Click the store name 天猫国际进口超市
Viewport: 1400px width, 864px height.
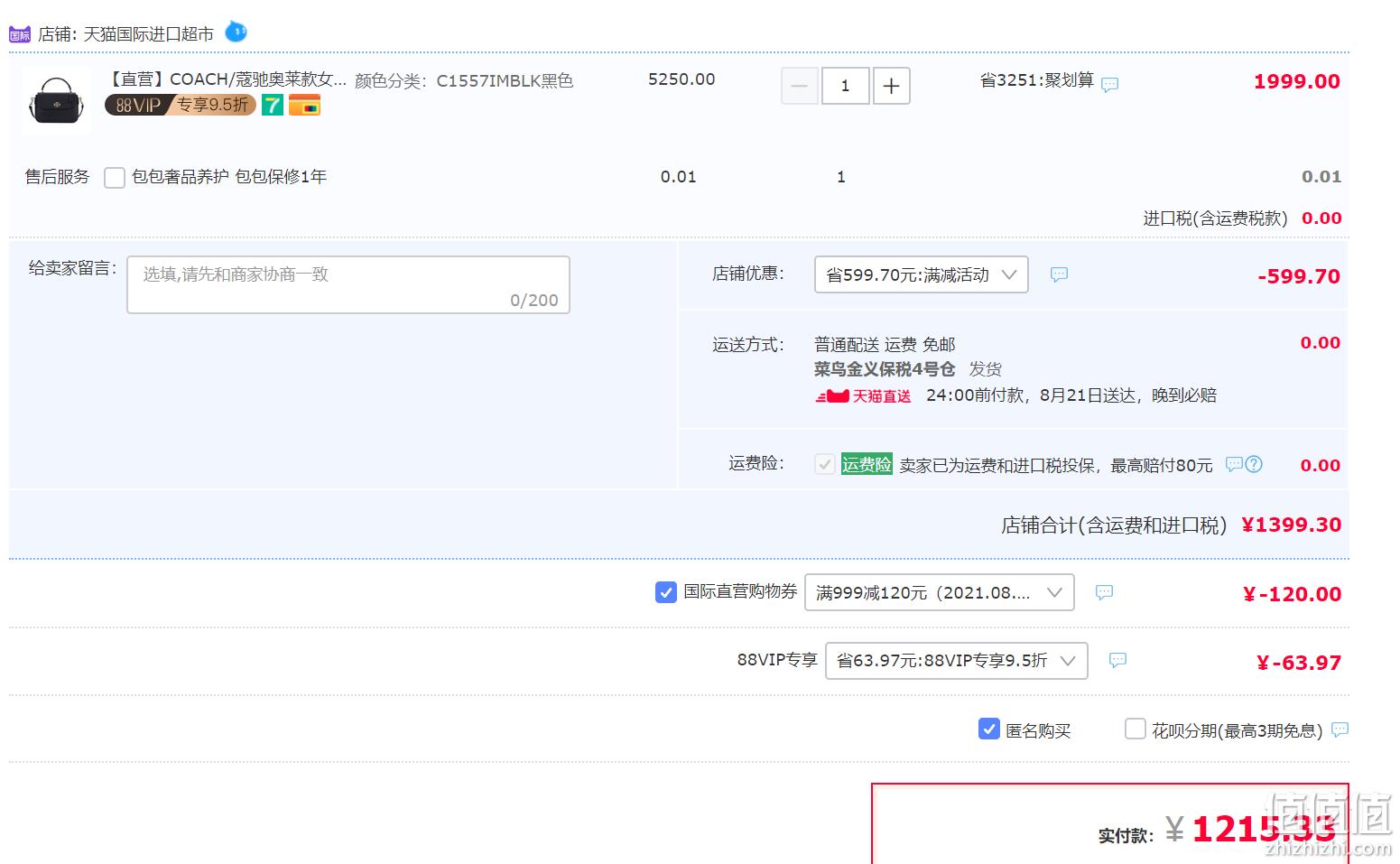(x=149, y=34)
